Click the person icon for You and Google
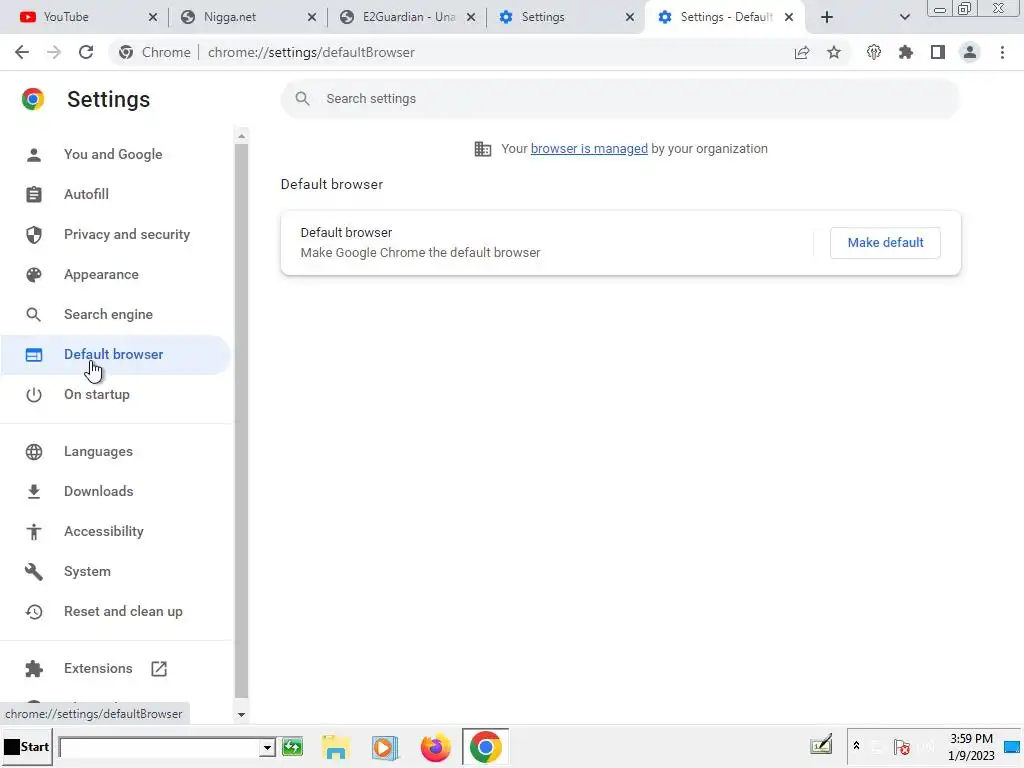The width and height of the screenshot is (1024, 768). pyautogui.click(x=34, y=155)
